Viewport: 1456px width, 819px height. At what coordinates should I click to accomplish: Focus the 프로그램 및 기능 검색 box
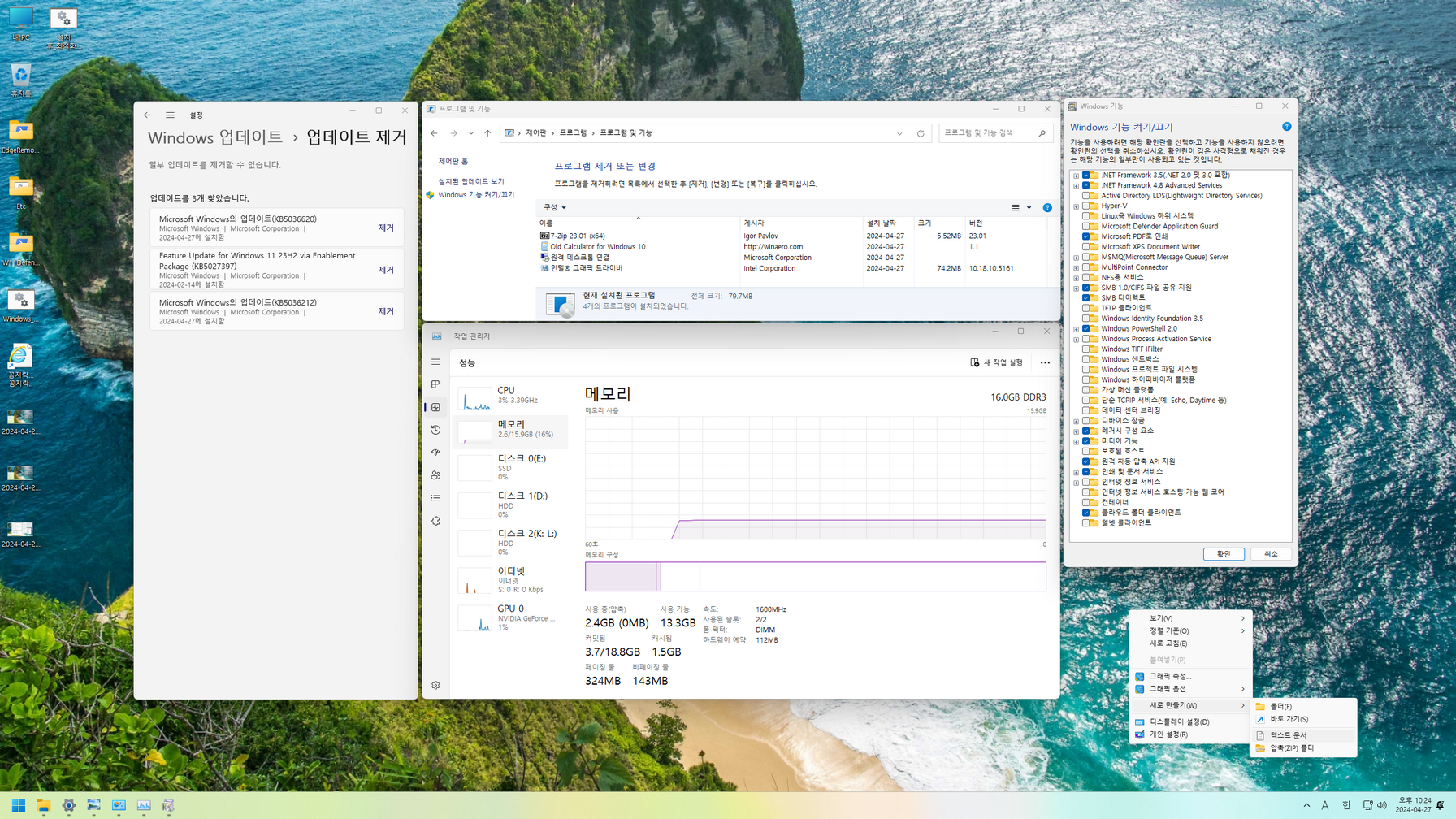(x=995, y=133)
